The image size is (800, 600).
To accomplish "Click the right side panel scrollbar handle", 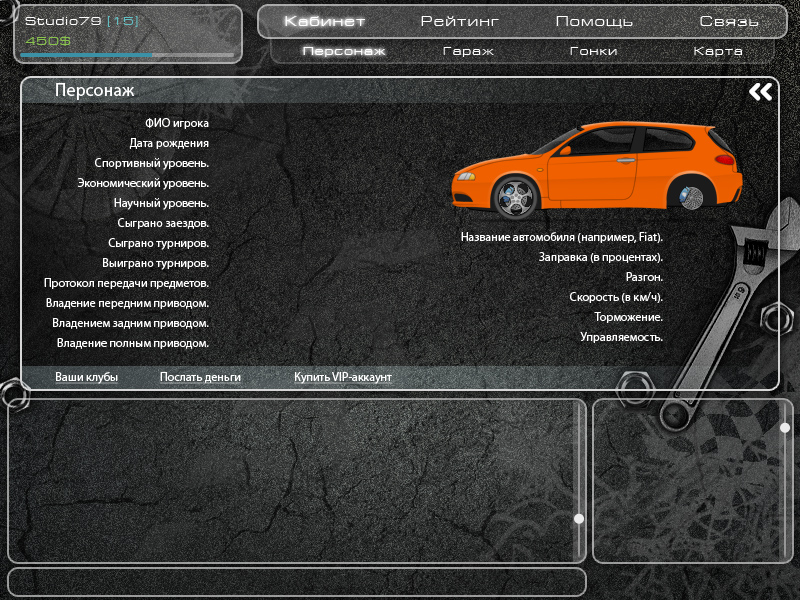I will point(785,428).
